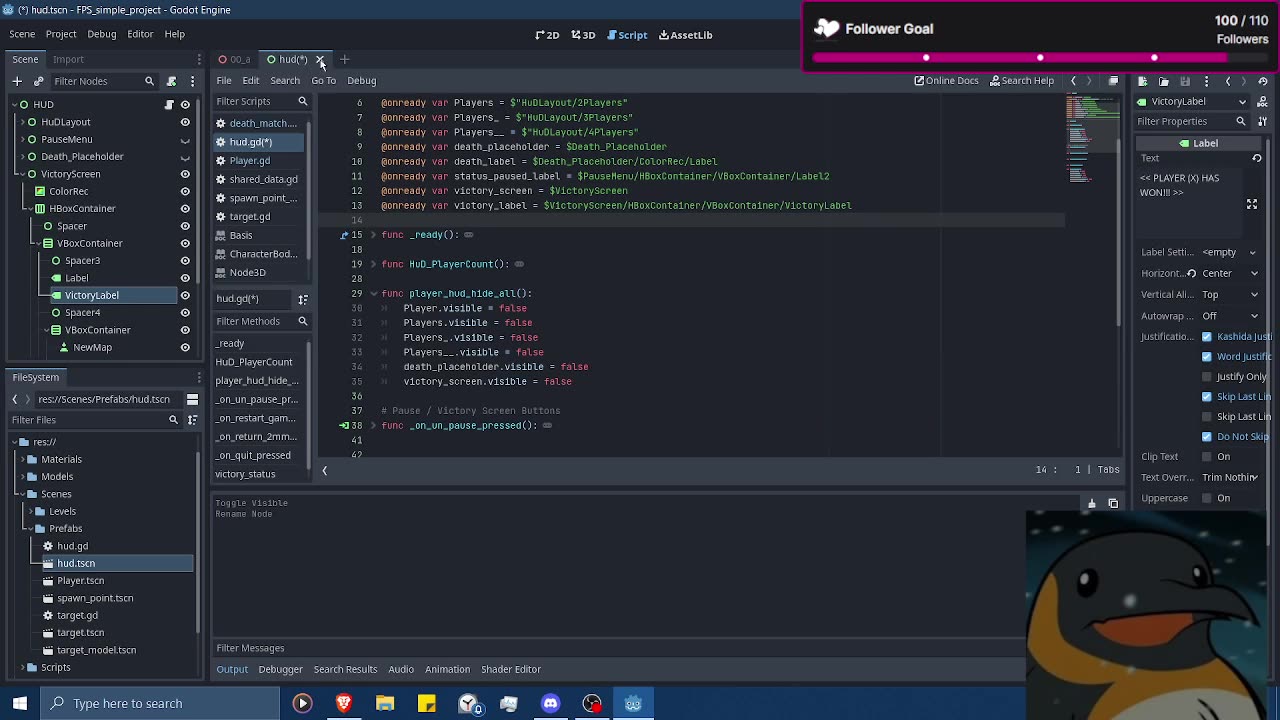Toggle Word Justification checkbox
The height and width of the screenshot is (720, 1280).
click(1206, 357)
